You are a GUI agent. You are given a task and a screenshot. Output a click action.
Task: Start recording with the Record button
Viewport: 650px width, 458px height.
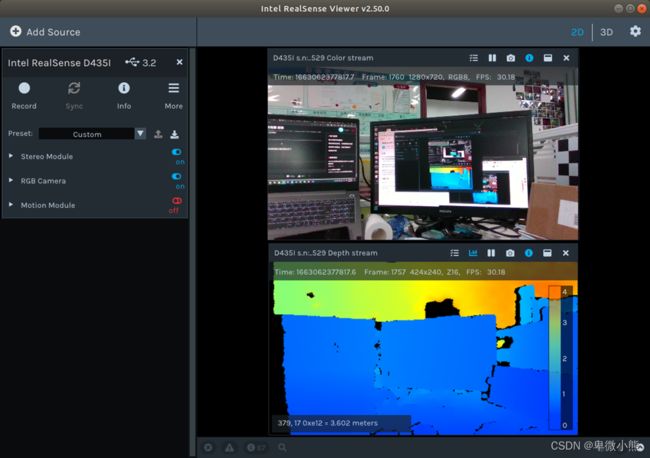click(x=24, y=96)
